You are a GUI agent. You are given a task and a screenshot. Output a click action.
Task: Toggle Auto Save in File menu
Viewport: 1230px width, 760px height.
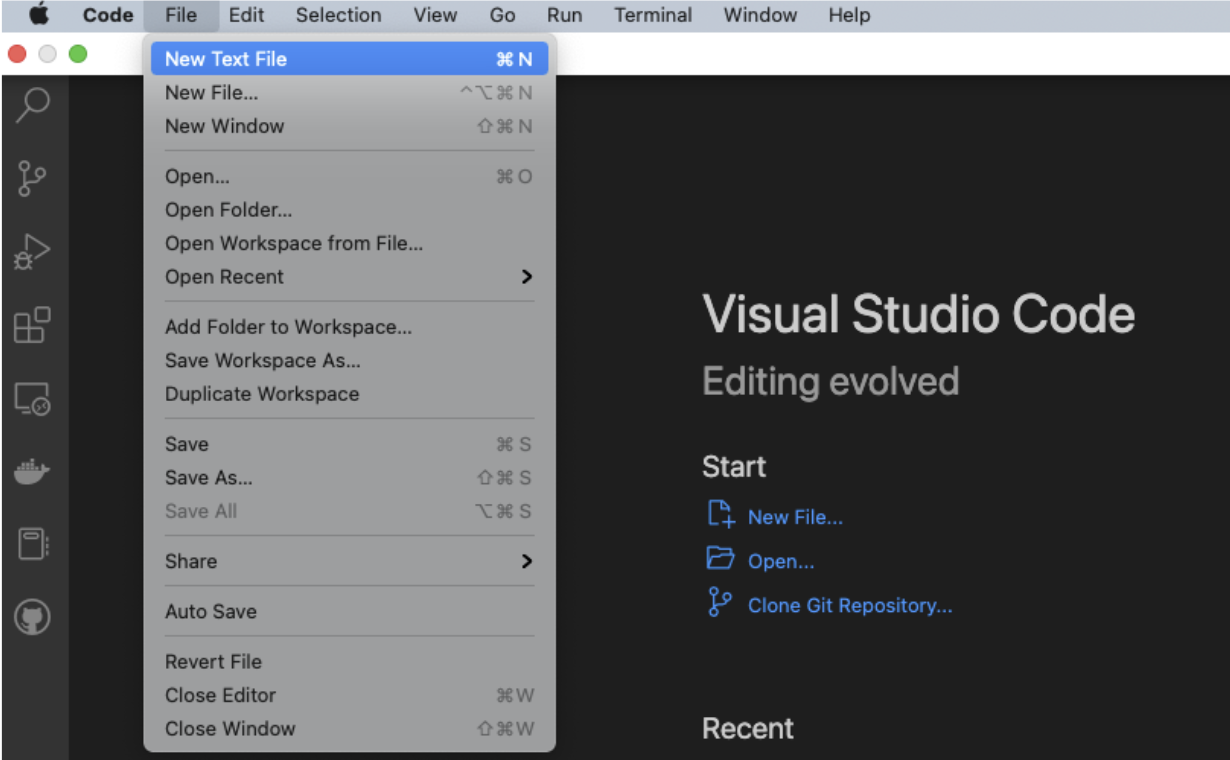211,612
